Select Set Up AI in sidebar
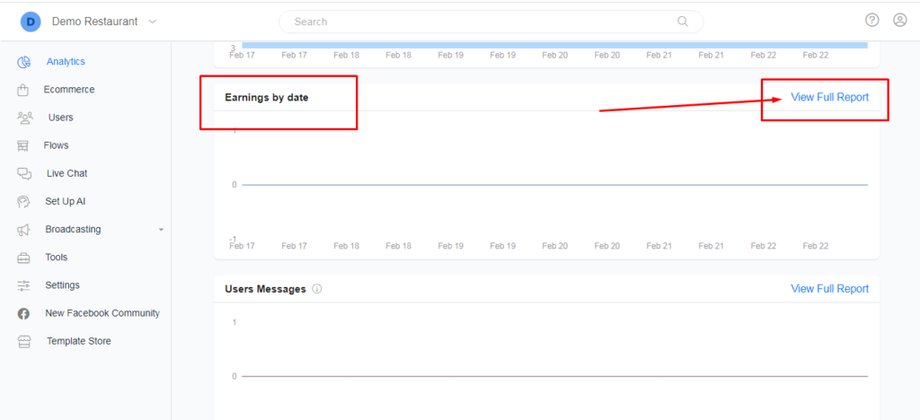The height and width of the screenshot is (420, 920). tap(65, 201)
